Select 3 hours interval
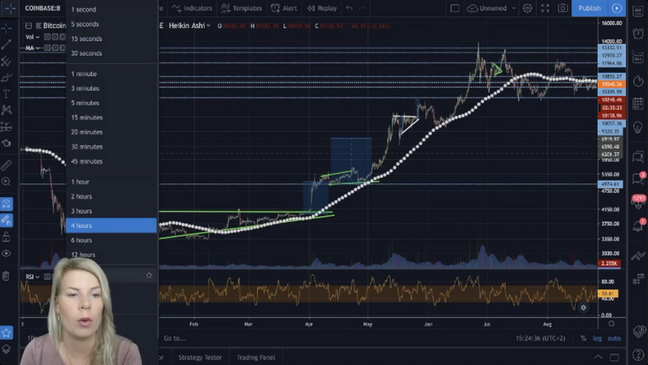This screenshot has width=648, height=365. point(112,211)
